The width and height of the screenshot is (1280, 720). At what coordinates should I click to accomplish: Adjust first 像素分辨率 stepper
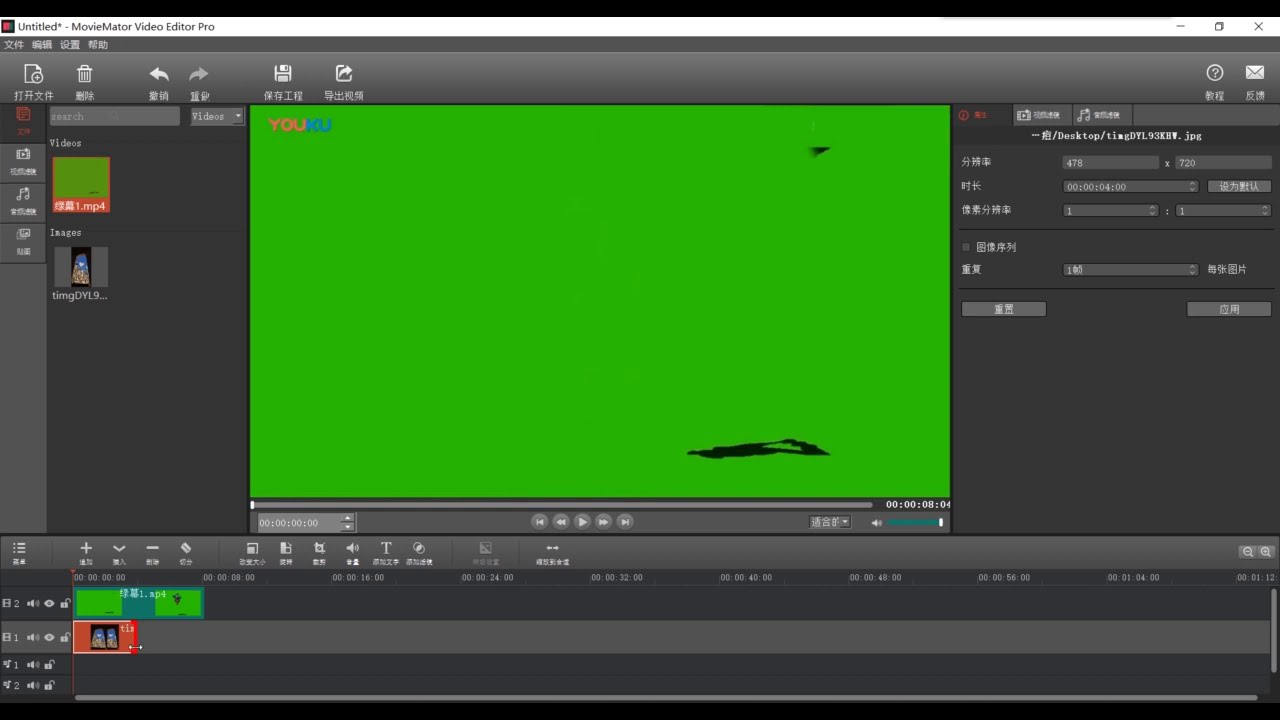click(1153, 211)
